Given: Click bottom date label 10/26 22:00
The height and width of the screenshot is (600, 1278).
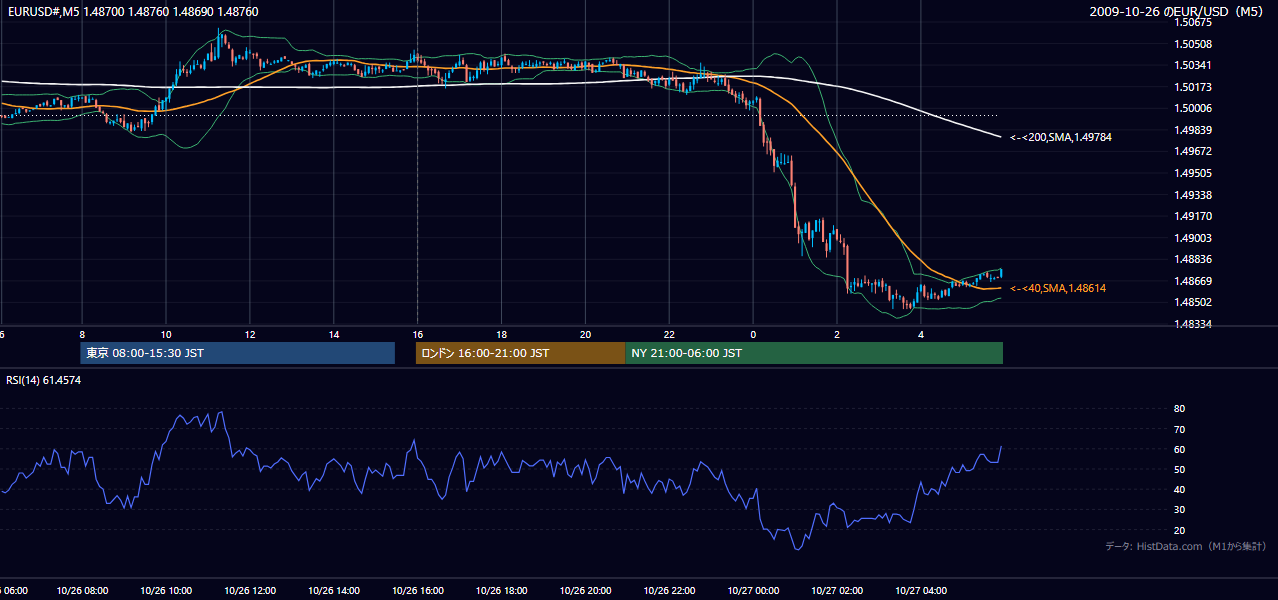Looking at the screenshot, I should (670, 591).
